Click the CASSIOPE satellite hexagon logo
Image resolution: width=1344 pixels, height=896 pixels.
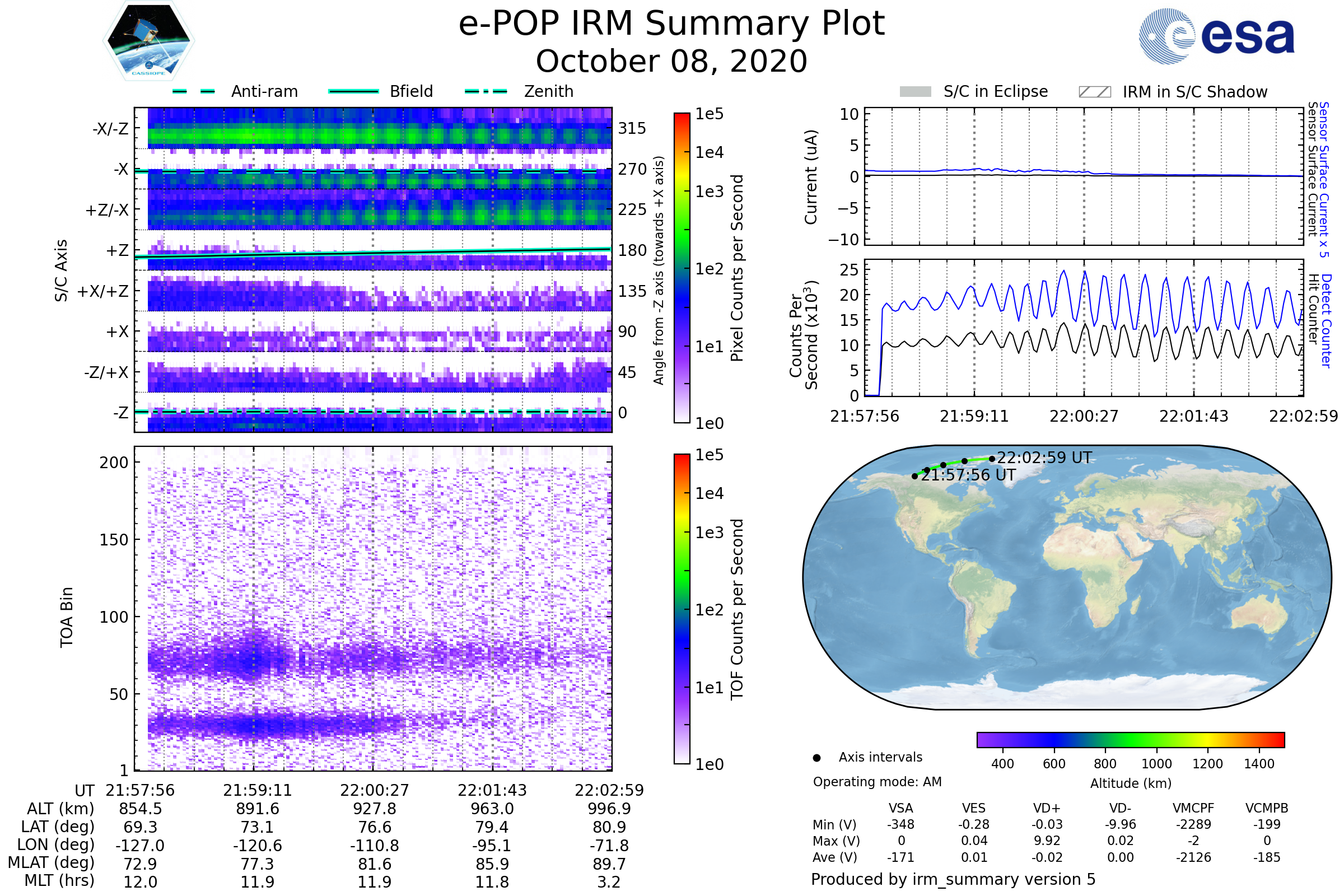tap(148, 41)
